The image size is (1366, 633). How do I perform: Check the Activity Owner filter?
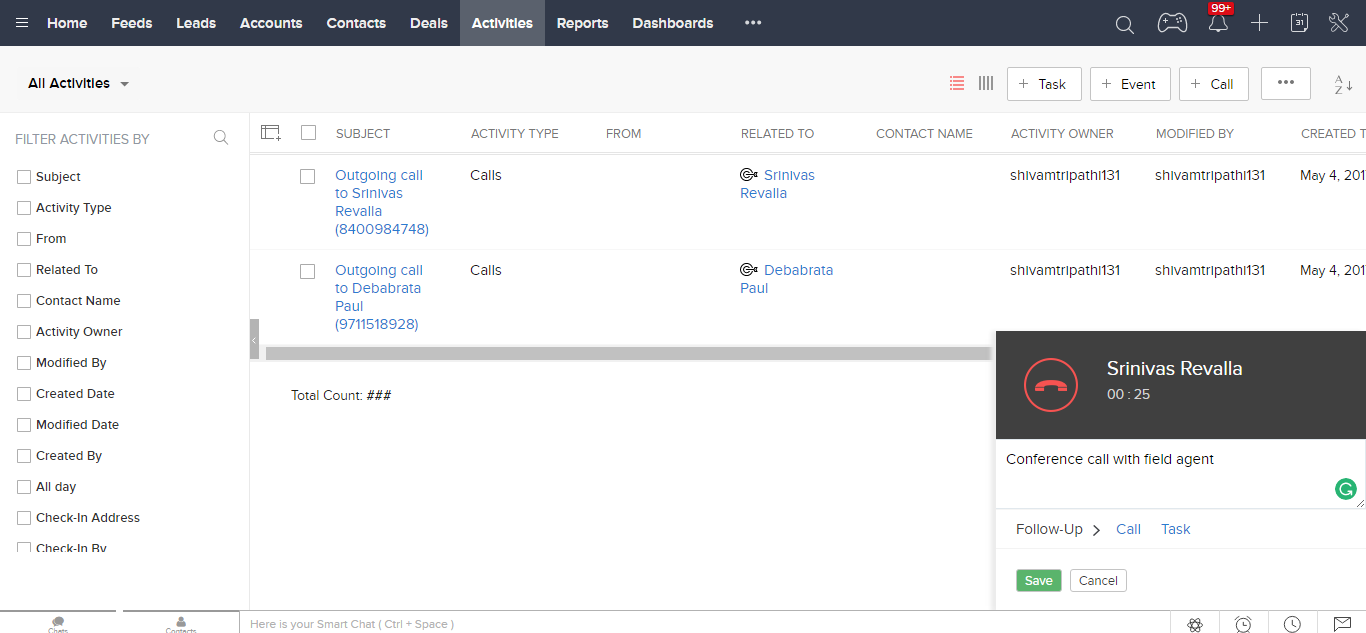tap(24, 332)
